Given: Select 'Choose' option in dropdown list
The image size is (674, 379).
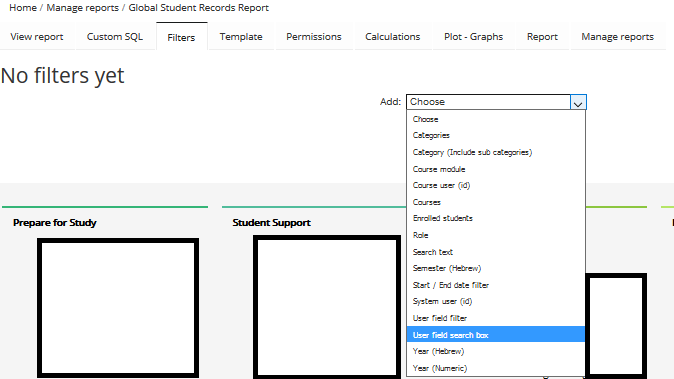Looking at the screenshot, I should click(496, 119).
